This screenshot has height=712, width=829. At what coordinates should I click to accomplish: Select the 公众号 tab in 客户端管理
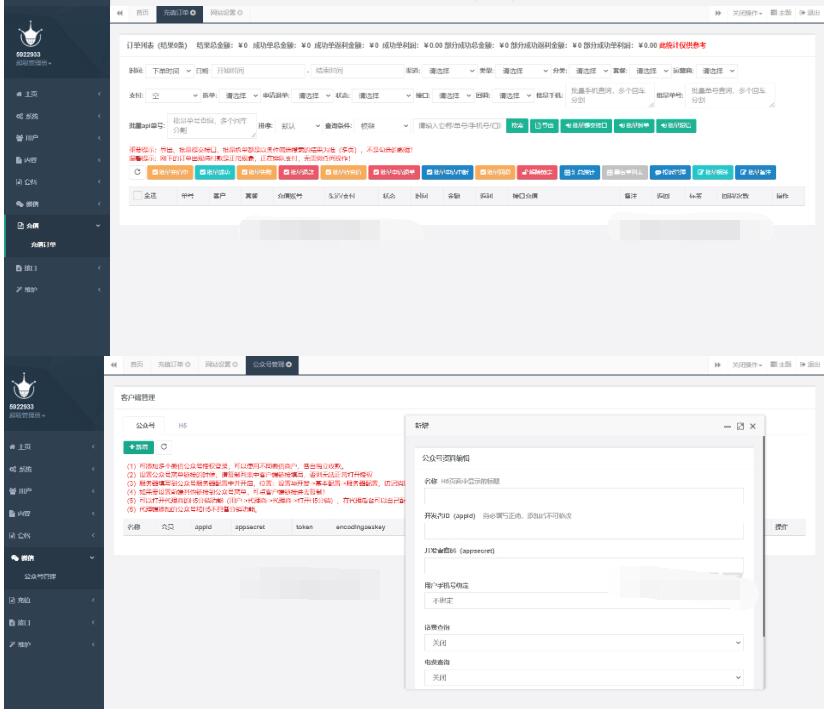[144, 425]
